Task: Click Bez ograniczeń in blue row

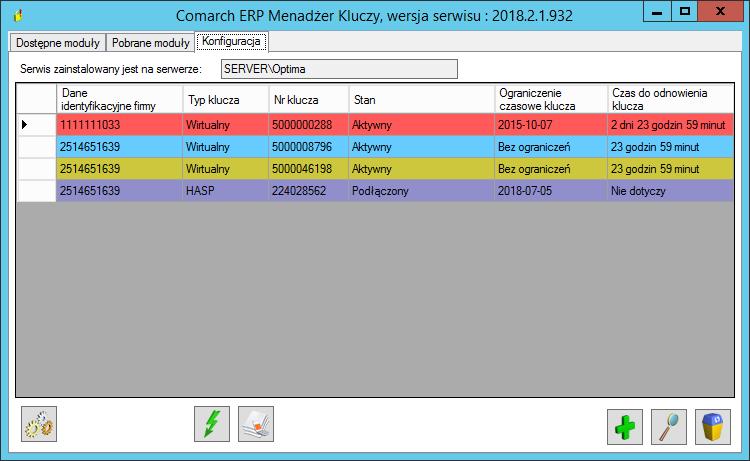Action: click(x=551, y=147)
